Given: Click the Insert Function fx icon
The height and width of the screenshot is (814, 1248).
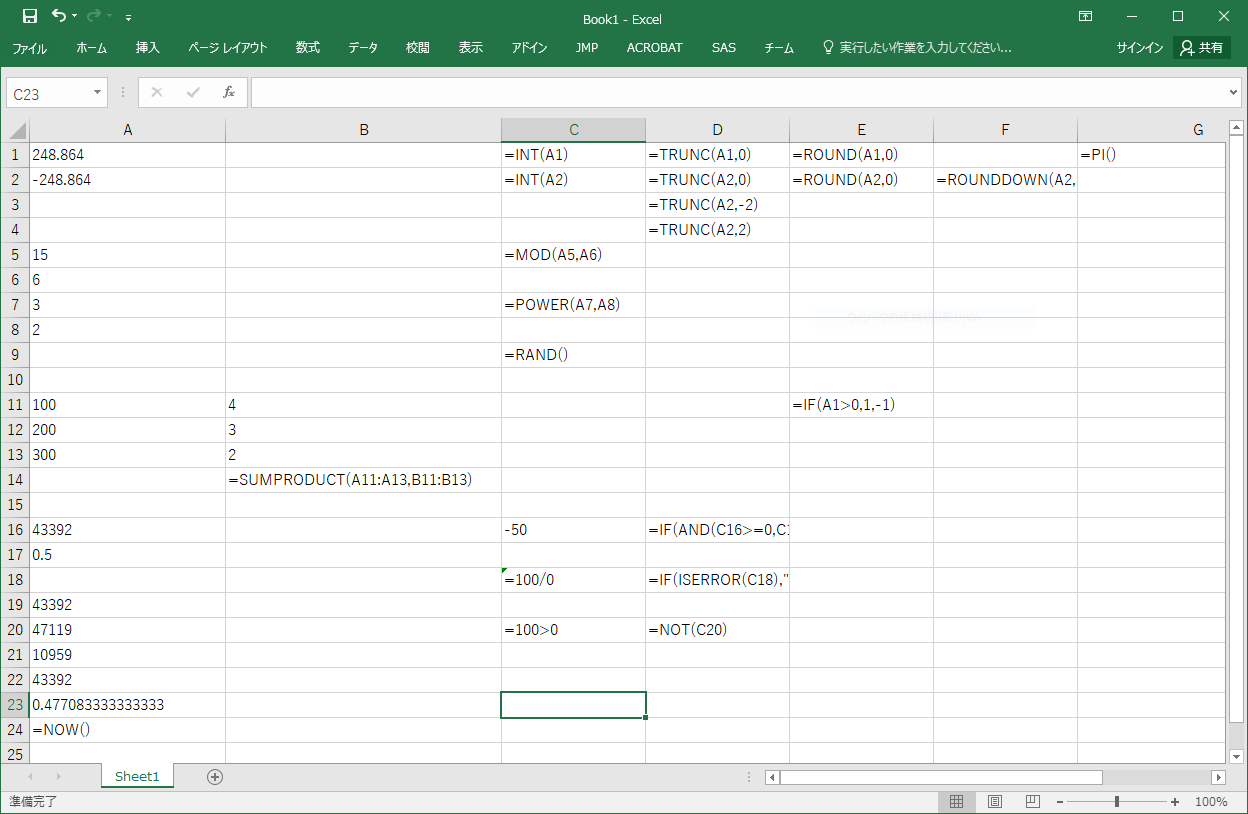Looking at the screenshot, I should pyautogui.click(x=228, y=93).
